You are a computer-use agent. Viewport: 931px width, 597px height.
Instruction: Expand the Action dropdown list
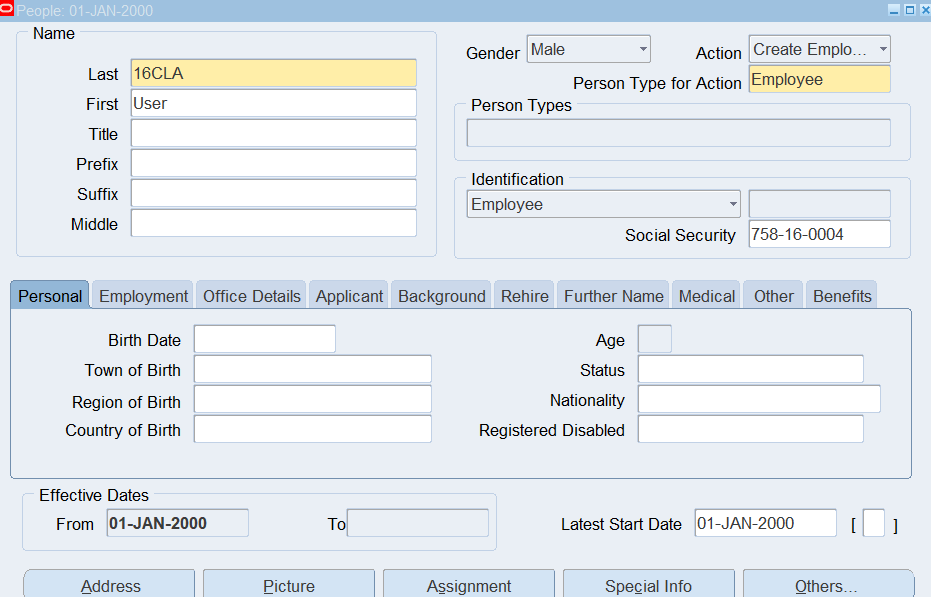[x=883, y=49]
